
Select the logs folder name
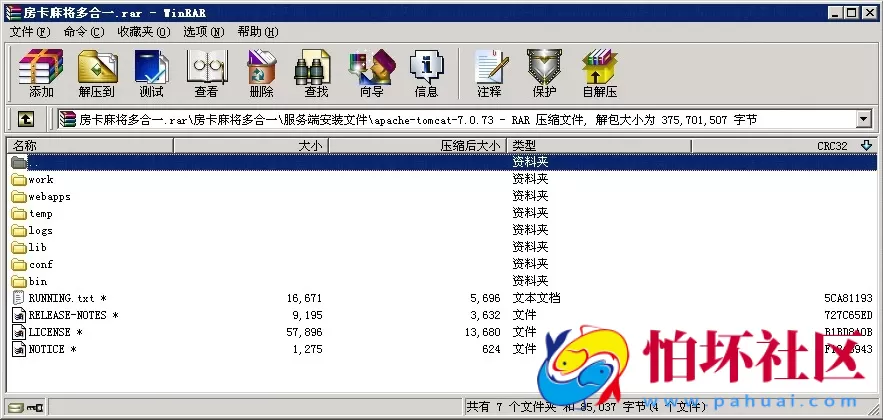click(41, 230)
